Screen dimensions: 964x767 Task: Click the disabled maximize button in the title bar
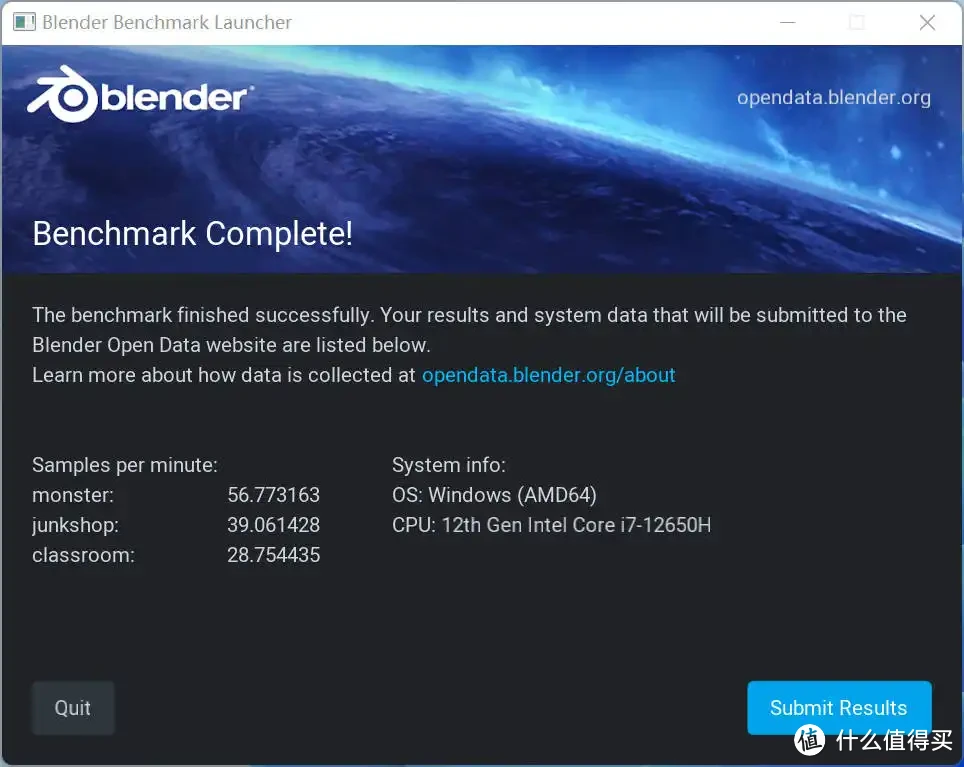click(x=856, y=23)
